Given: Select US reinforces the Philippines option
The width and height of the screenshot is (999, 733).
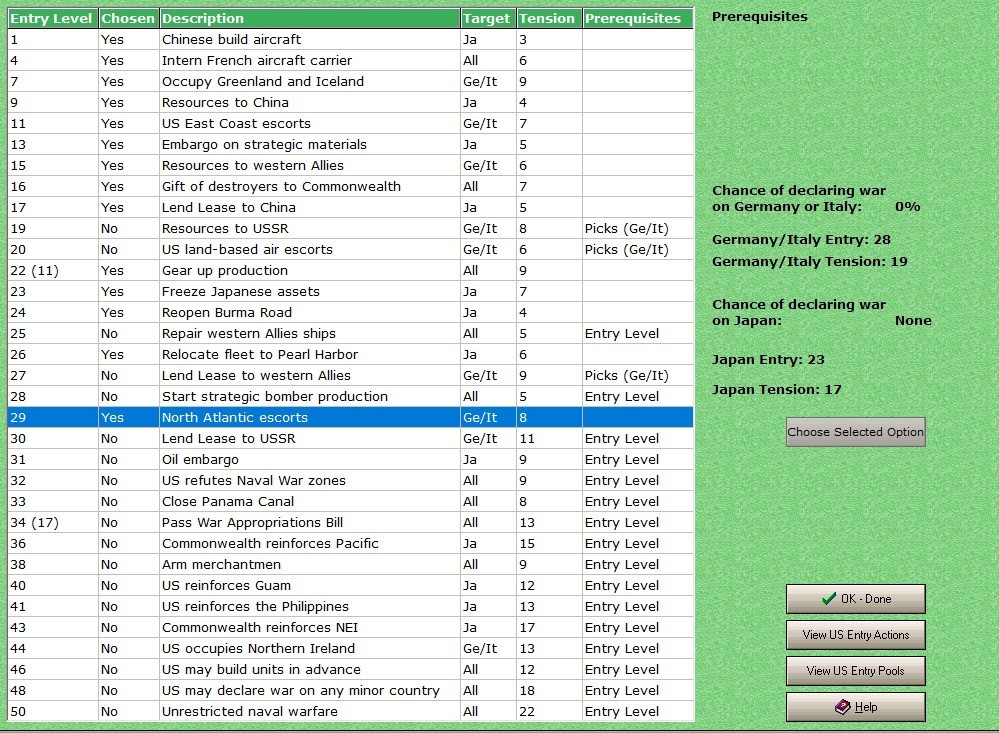Looking at the screenshot, I should pos(350,607).
